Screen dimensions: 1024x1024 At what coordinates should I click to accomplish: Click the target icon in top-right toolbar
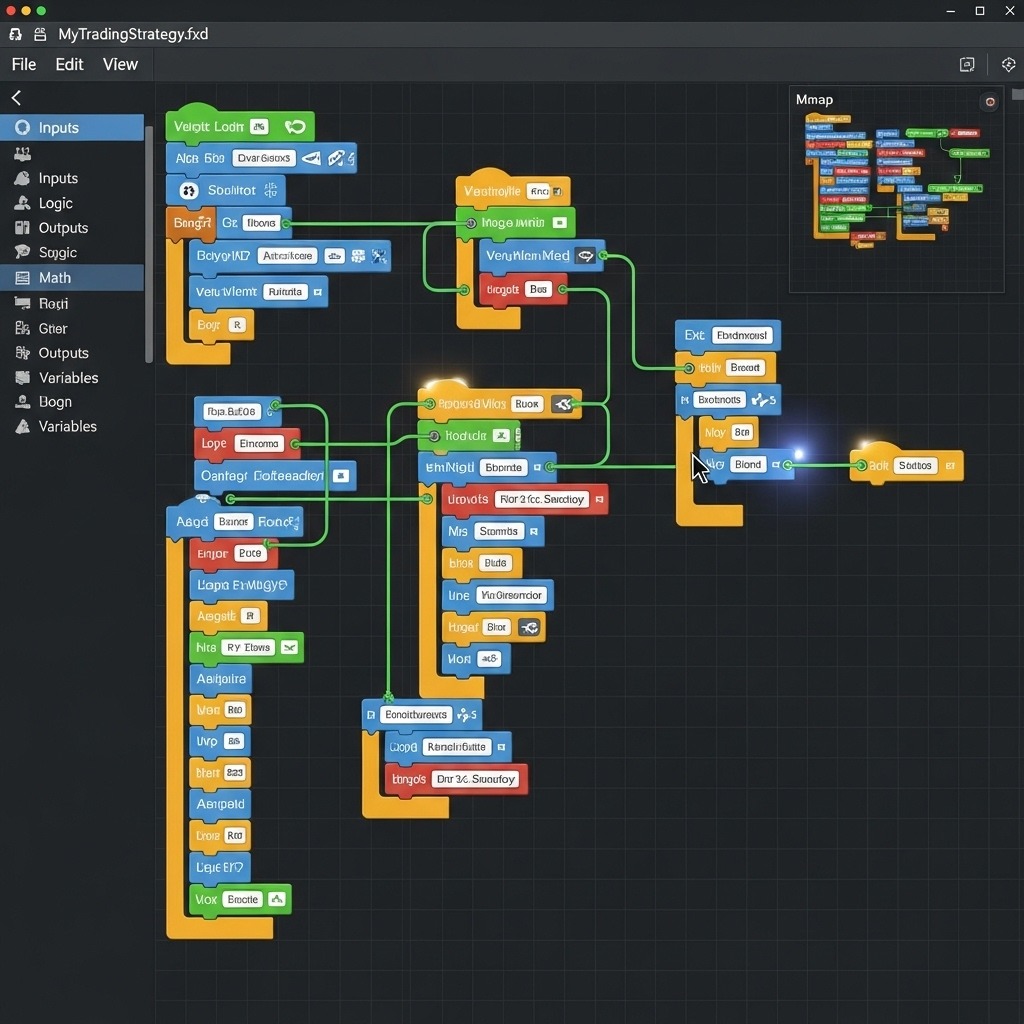(1008, 64)
